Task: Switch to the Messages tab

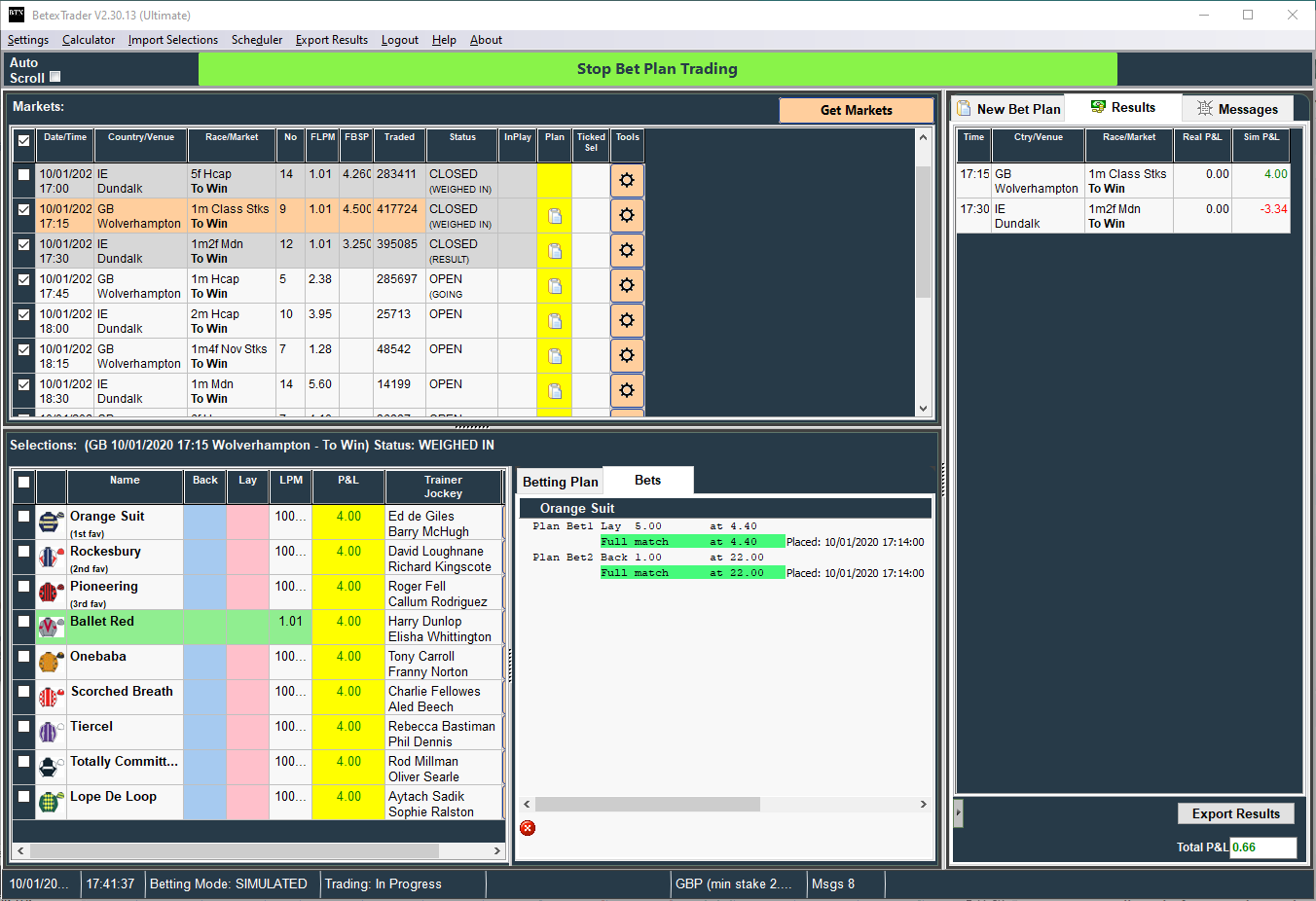Action: pyautogui.click(x=1237, y=109)
